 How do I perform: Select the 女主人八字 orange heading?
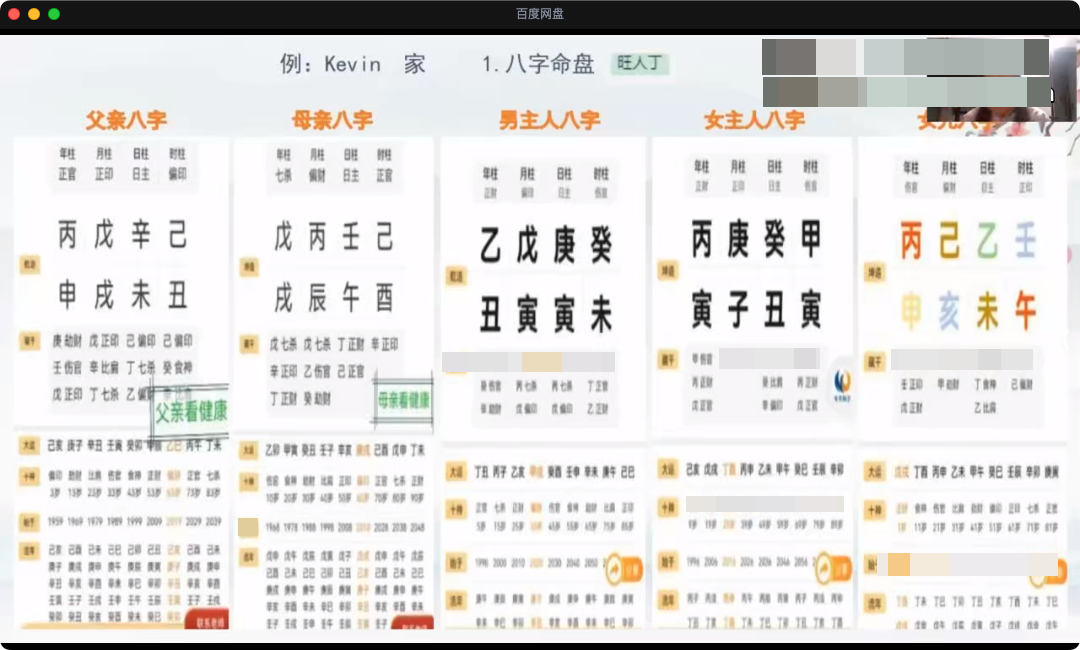(754, 121)
